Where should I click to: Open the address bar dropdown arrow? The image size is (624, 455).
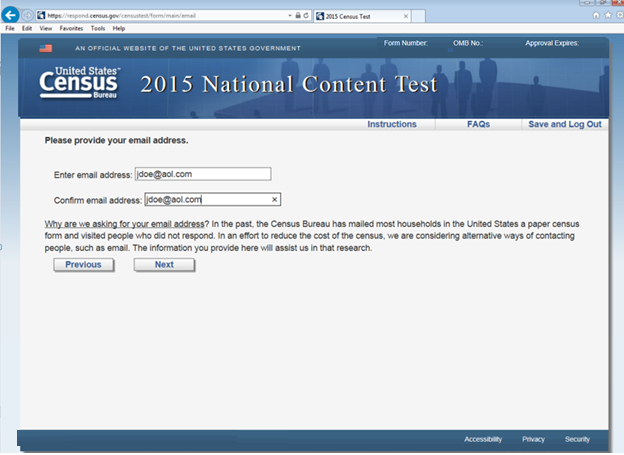(290, 16)
